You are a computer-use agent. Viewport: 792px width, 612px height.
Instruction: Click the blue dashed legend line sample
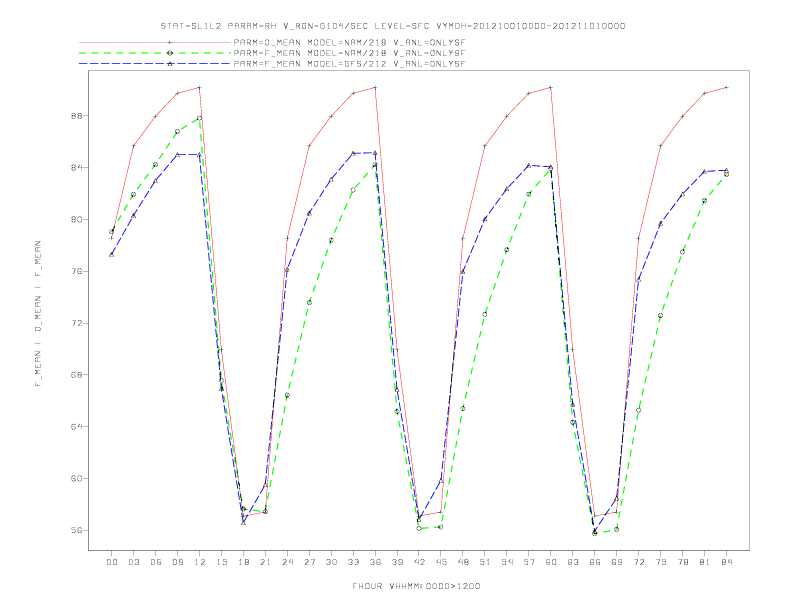pyautogui.click(x=155, y=64)
